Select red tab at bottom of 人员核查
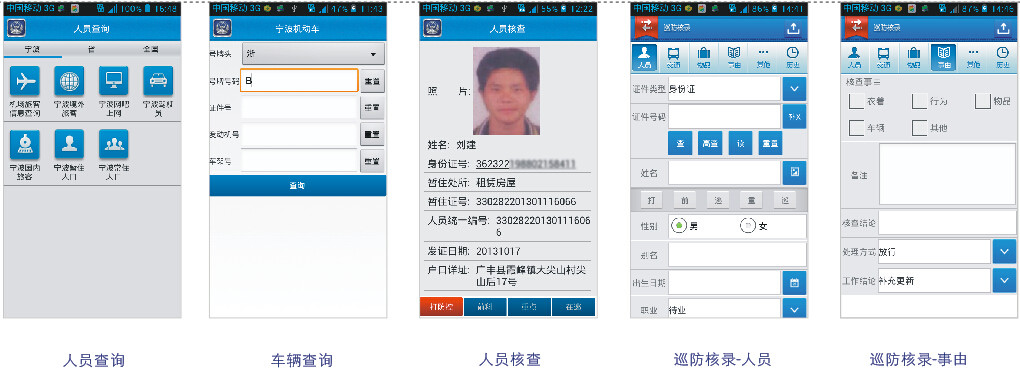The width and height of the screenshot is (1020, 370). click(x=441, y=307)
